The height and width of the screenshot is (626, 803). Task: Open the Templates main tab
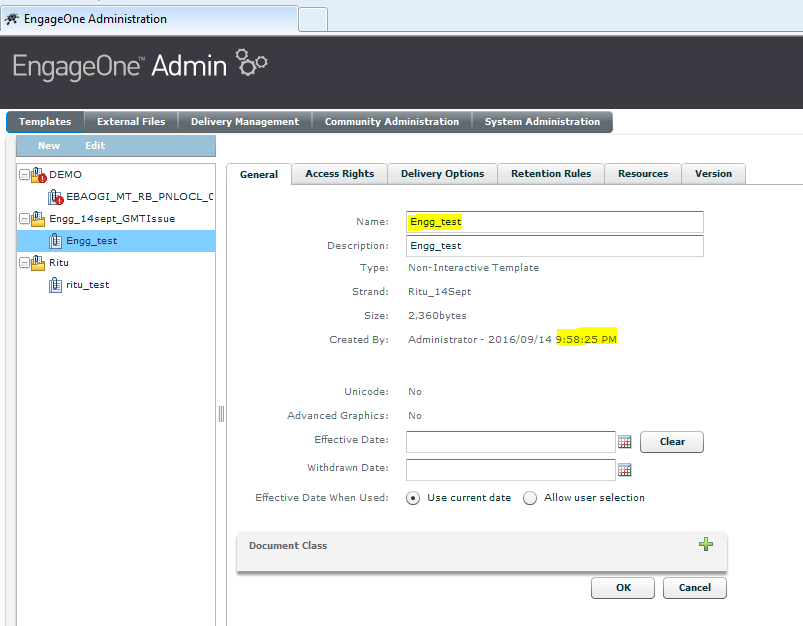(45, 122)
